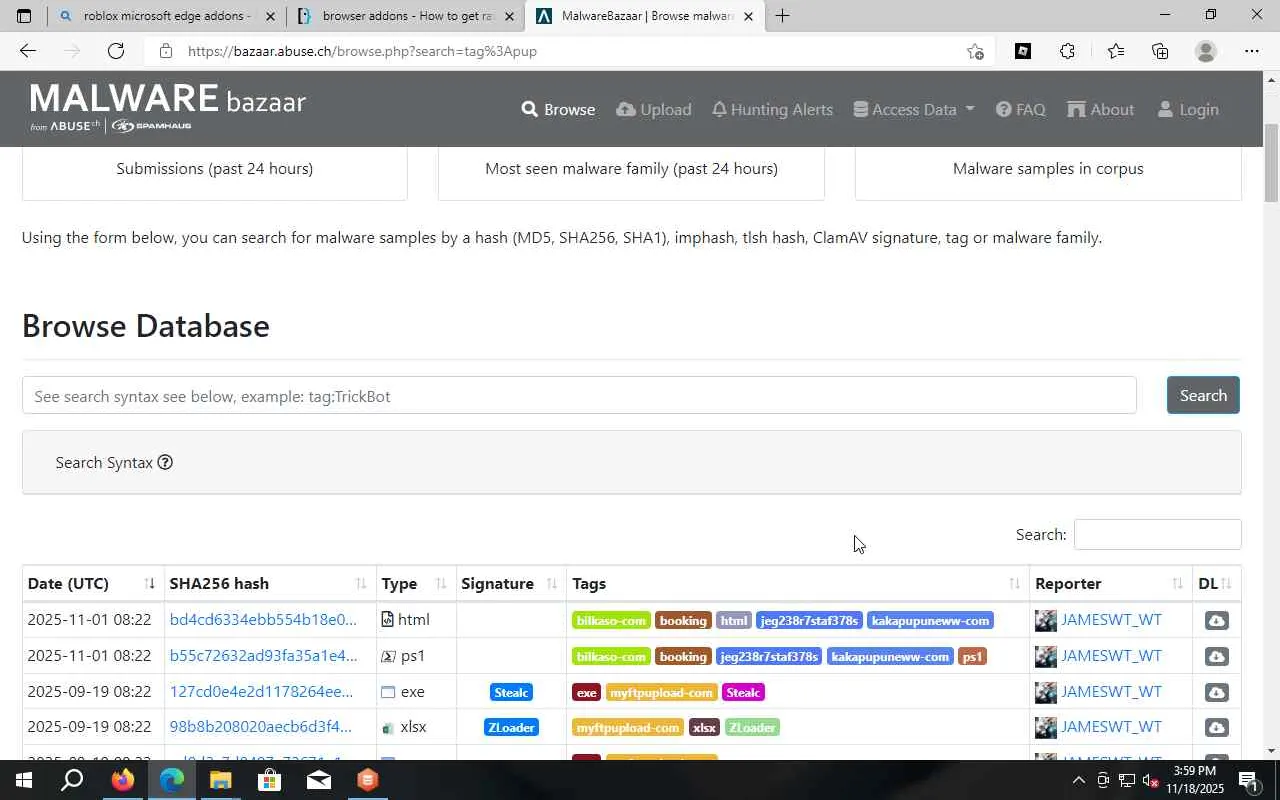Open Microsoft Store from the taskbar
Viewport: 1280px width, 800px height.
(269, 780)
